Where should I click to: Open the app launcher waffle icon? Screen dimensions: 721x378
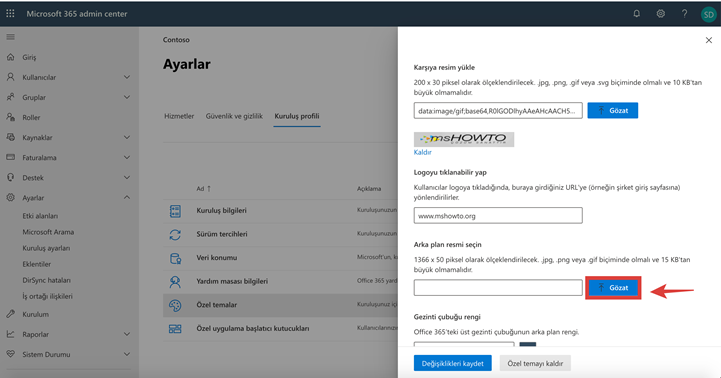(x=10, y=14)
